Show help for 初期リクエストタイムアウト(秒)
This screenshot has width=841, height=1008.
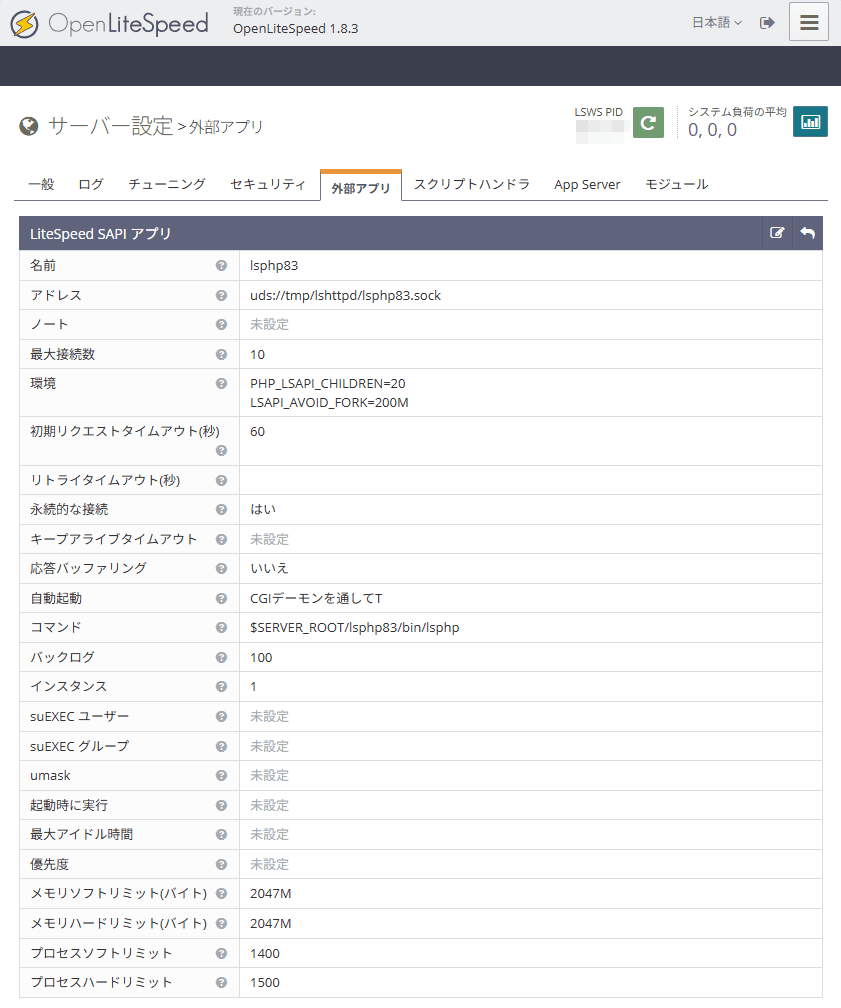tap(221, 451)
